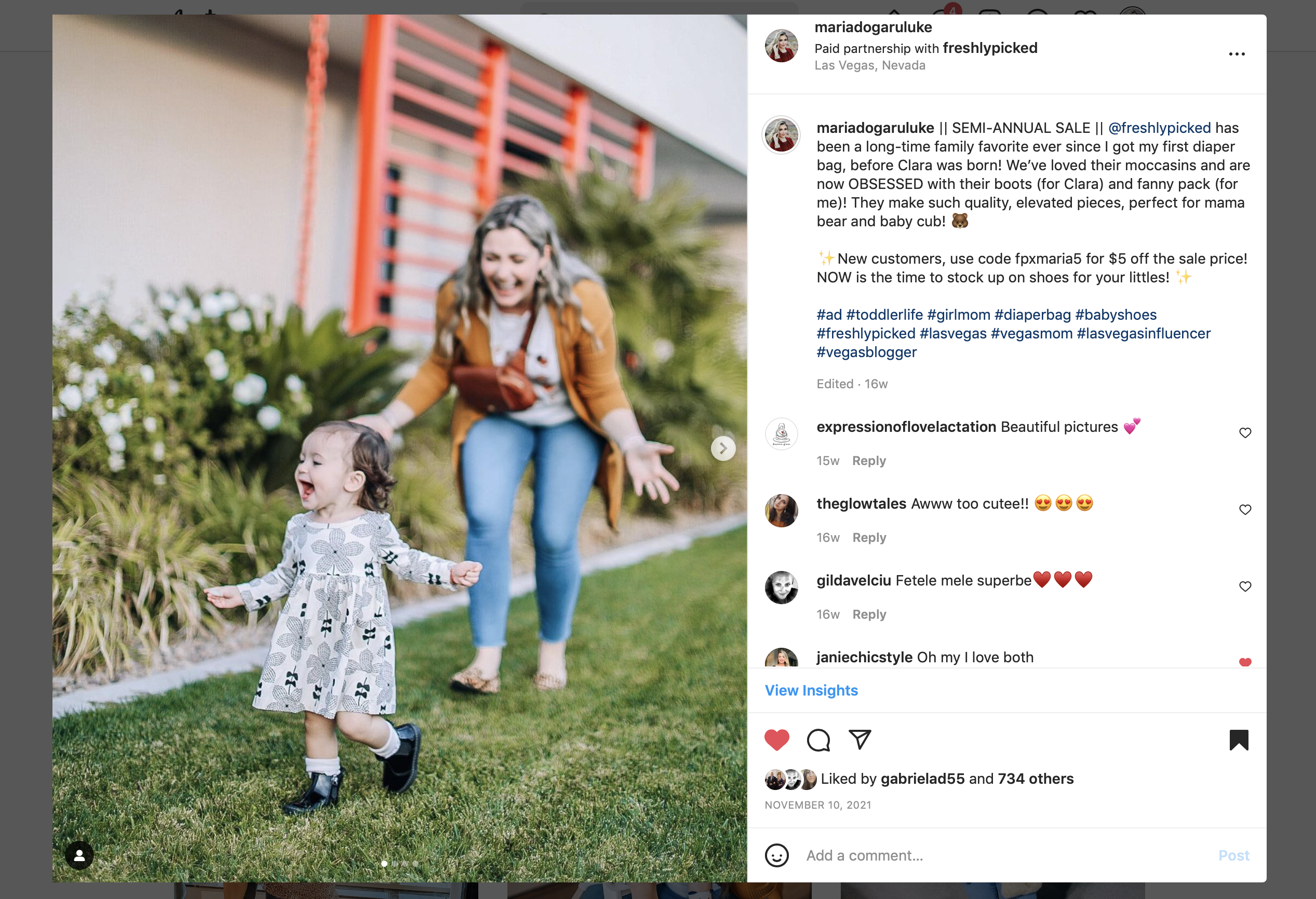Unlike the post via red heart icon

776,740
